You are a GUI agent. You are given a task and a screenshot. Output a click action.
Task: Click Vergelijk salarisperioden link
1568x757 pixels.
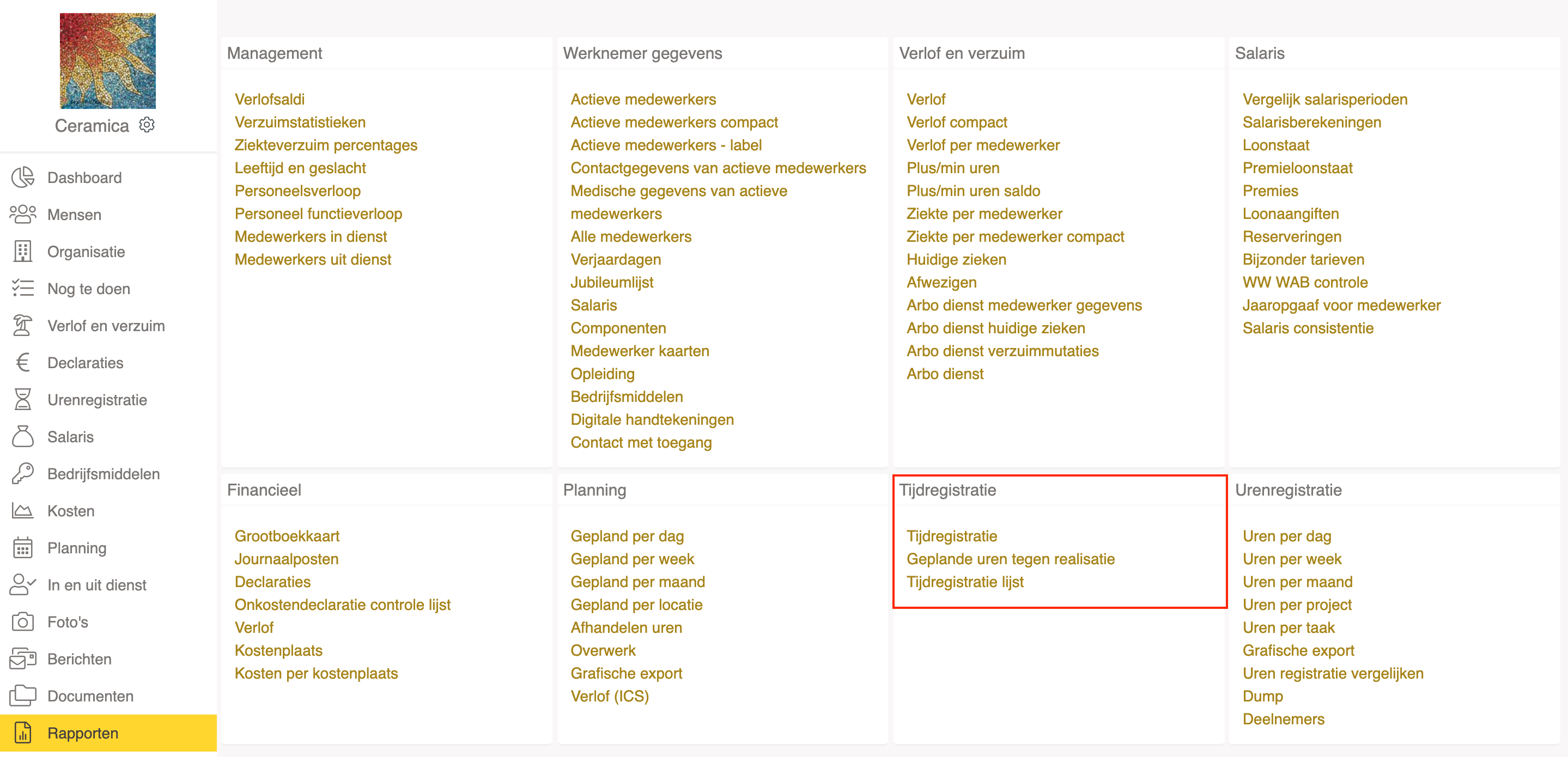pyautogui.click(x=1324, y=99)
